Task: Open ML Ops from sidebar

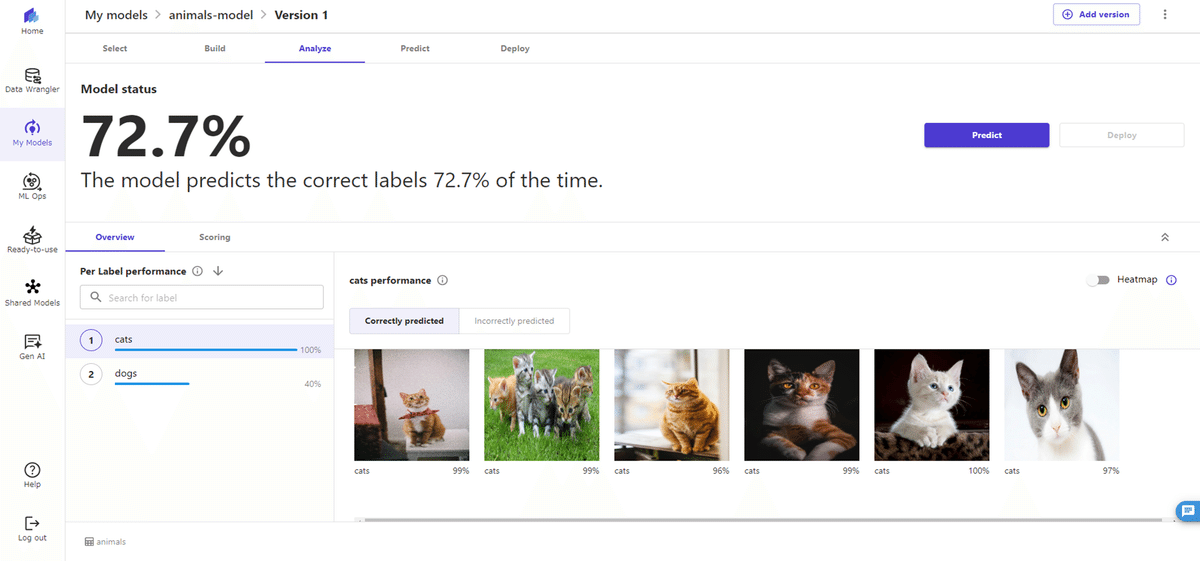Action: tap(32, 187)
